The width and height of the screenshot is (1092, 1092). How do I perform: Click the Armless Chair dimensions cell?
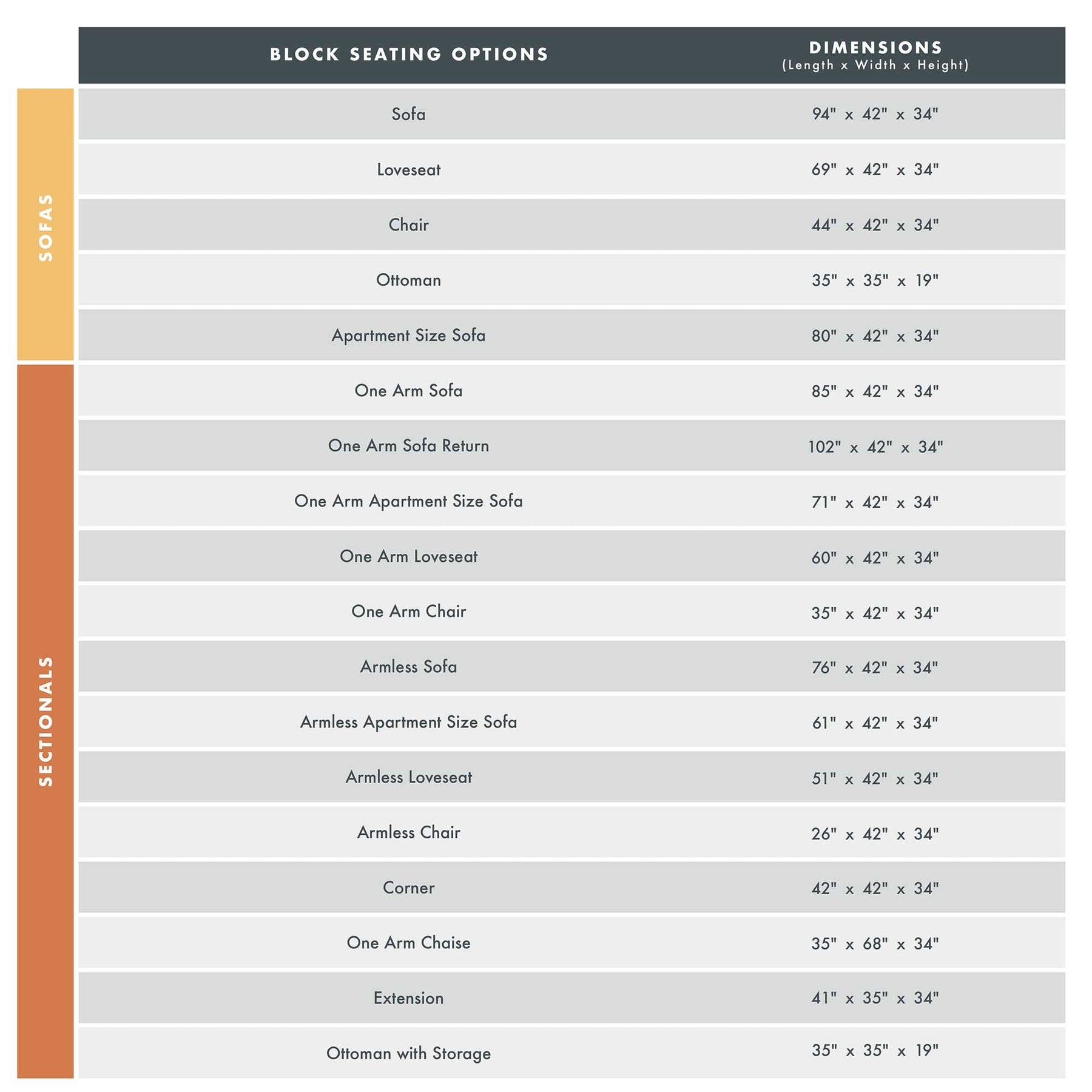tap(875, 834)
